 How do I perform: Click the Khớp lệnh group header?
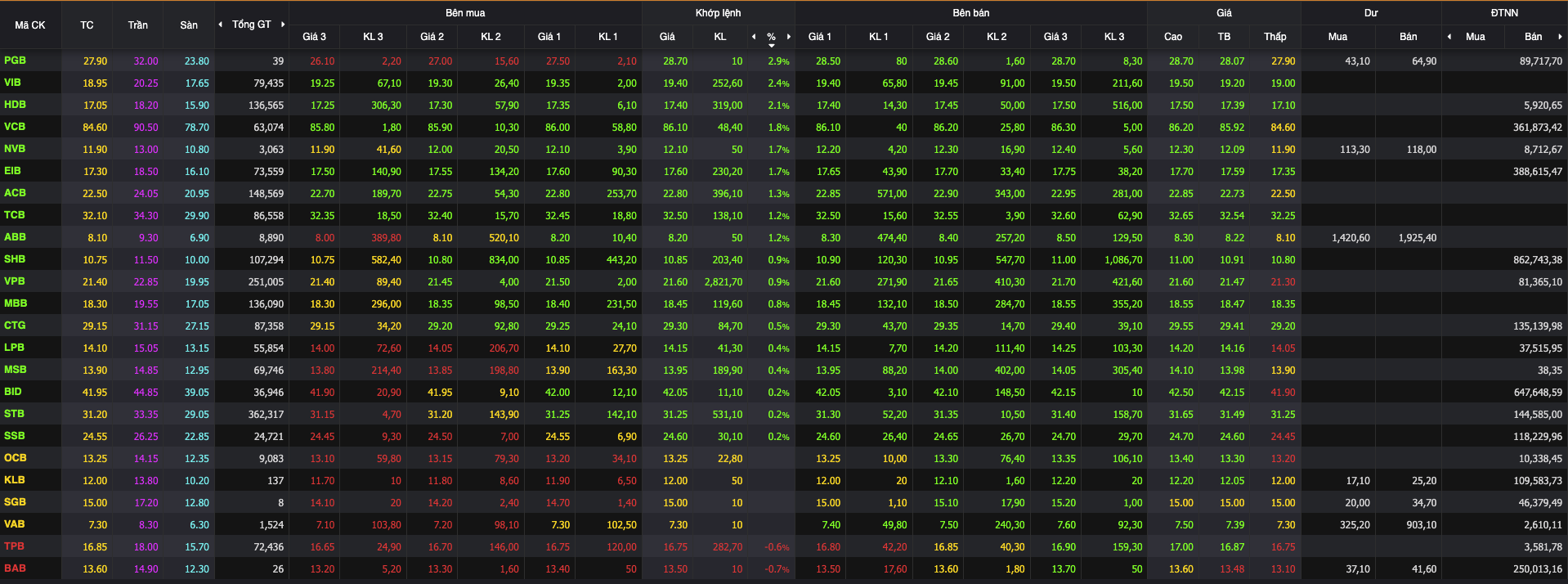coord(718,13)
